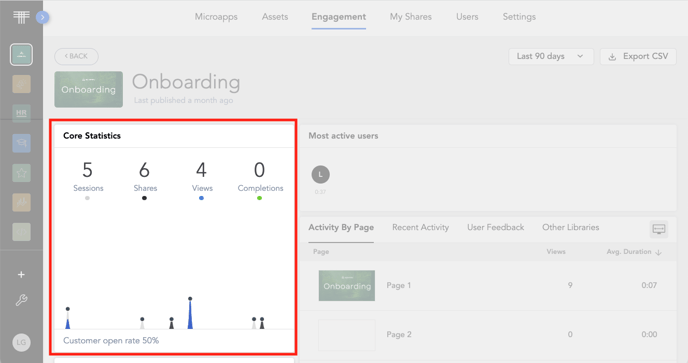The width and height of the screenshot is (688, 363).
Task: Open the Users tab
Action: pyautogui.click(x=467, y=17)
